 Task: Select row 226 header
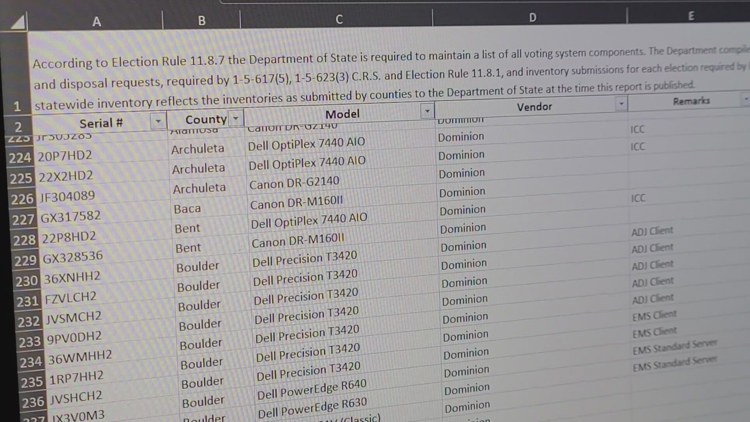tap(22, 199)
